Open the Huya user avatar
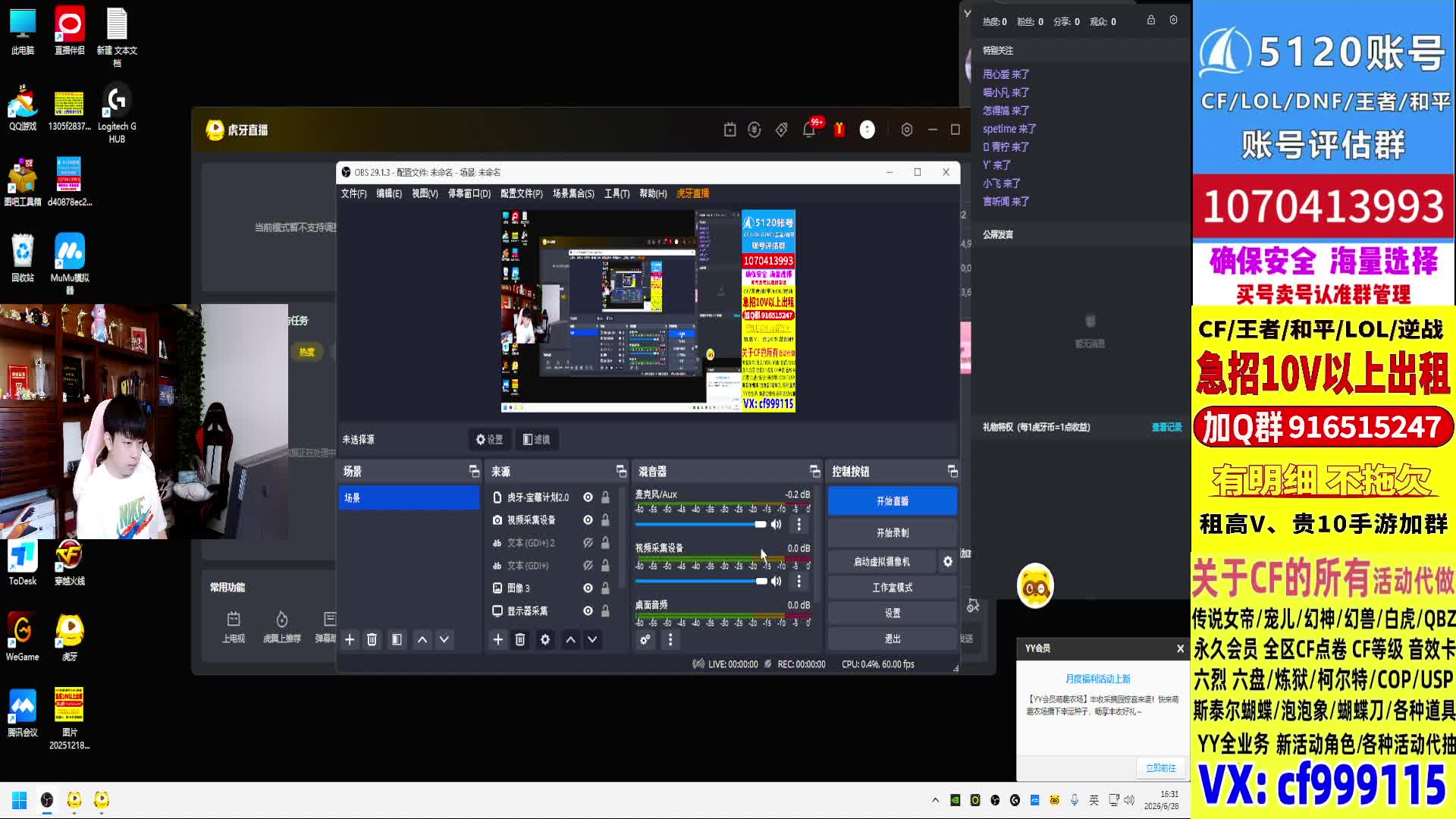1456x819 pixels. click(x=868, y=130)
